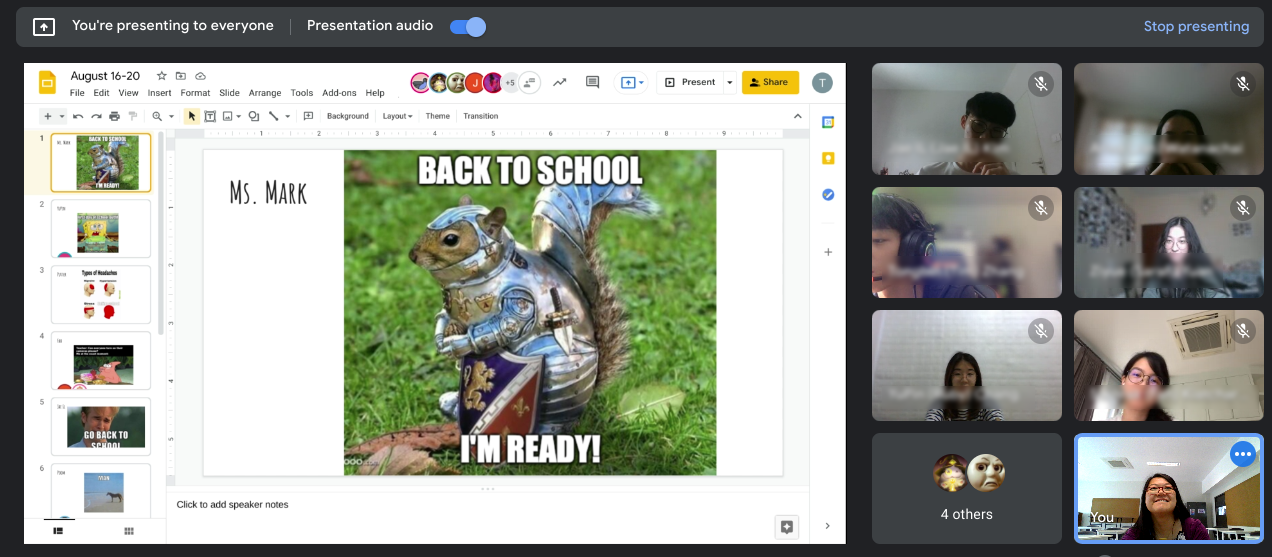Star the August 16-20 presentation

tap(163, 76)
